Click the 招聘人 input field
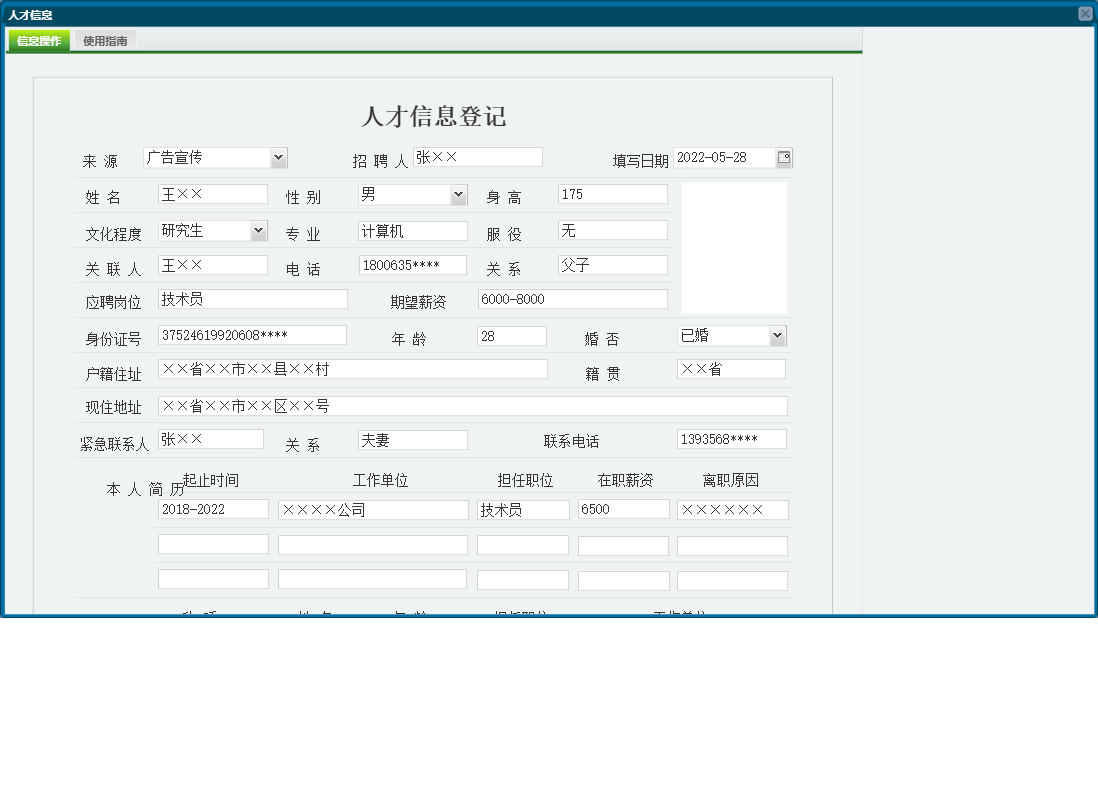 pyautogui.click(x=478, y=156)
